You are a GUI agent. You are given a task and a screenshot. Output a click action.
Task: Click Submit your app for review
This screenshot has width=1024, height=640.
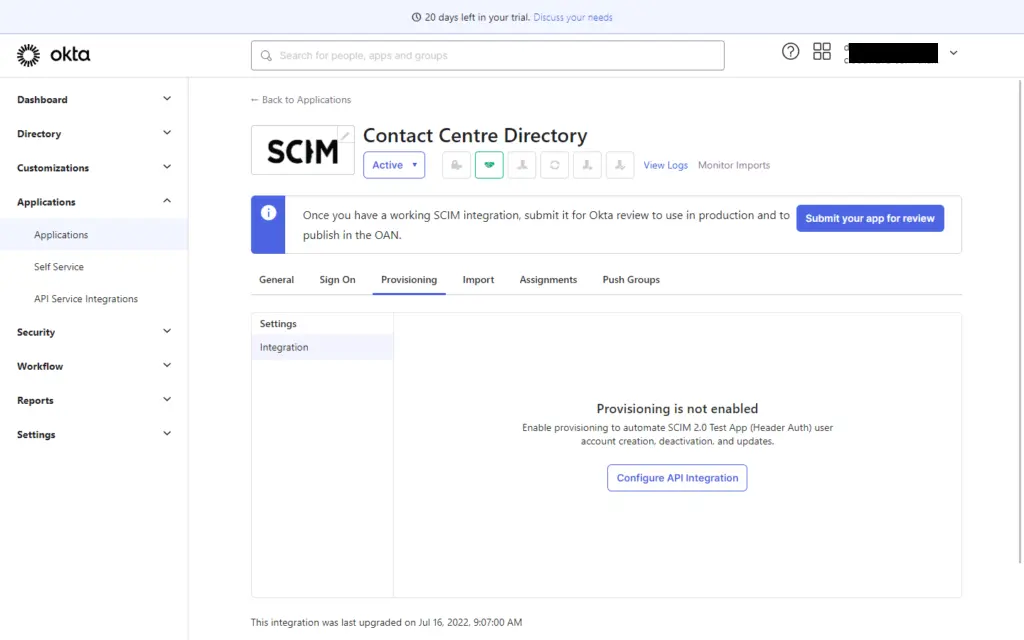click(869, 218)
